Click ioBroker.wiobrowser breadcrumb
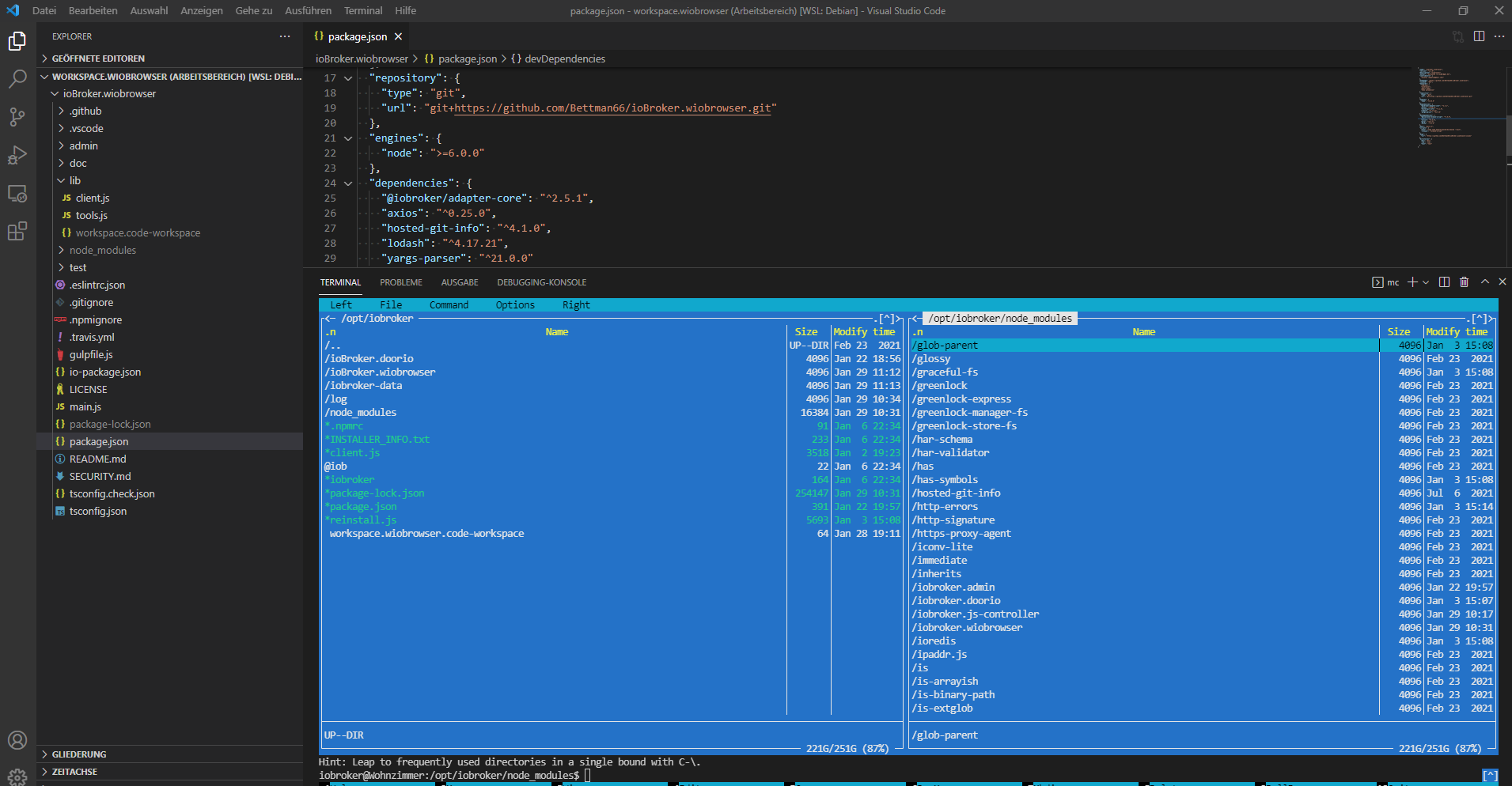Viewport: 1512px width, 786px height. [x=362, y=59]
